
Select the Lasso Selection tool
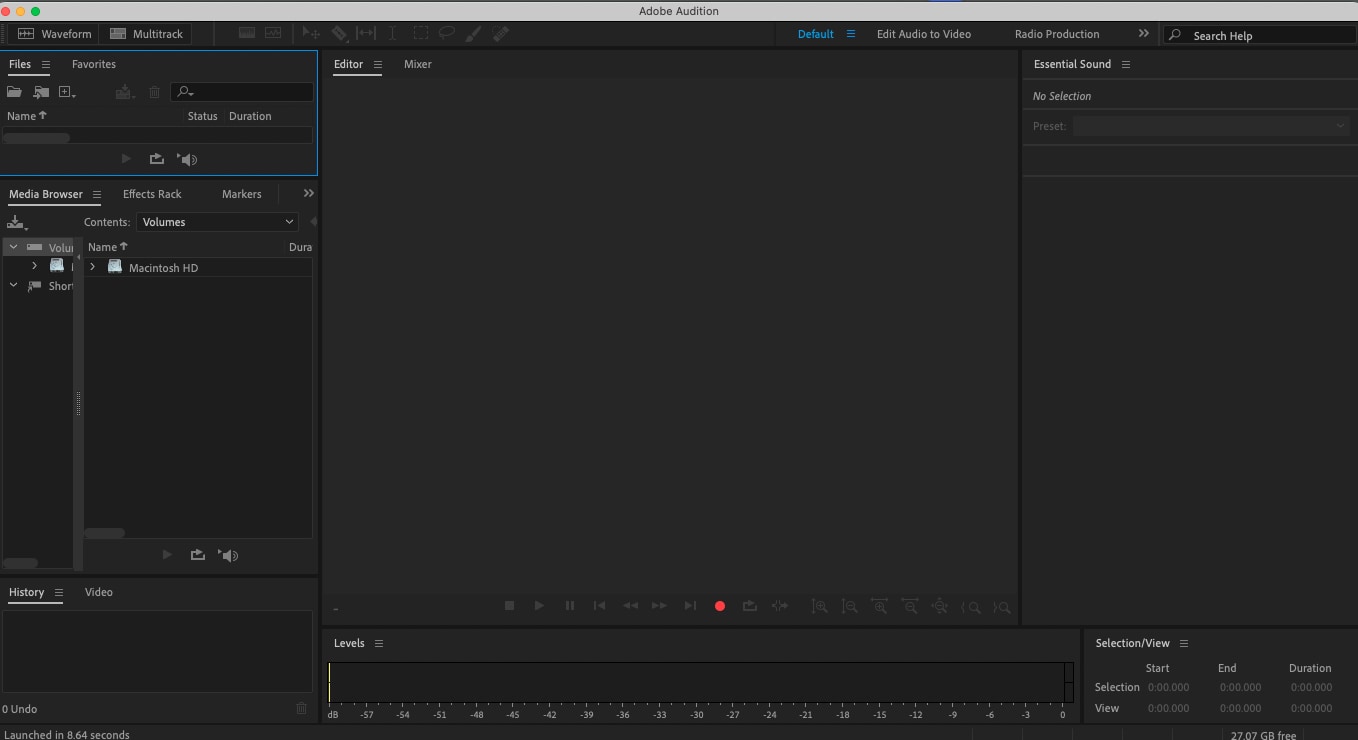447,34
